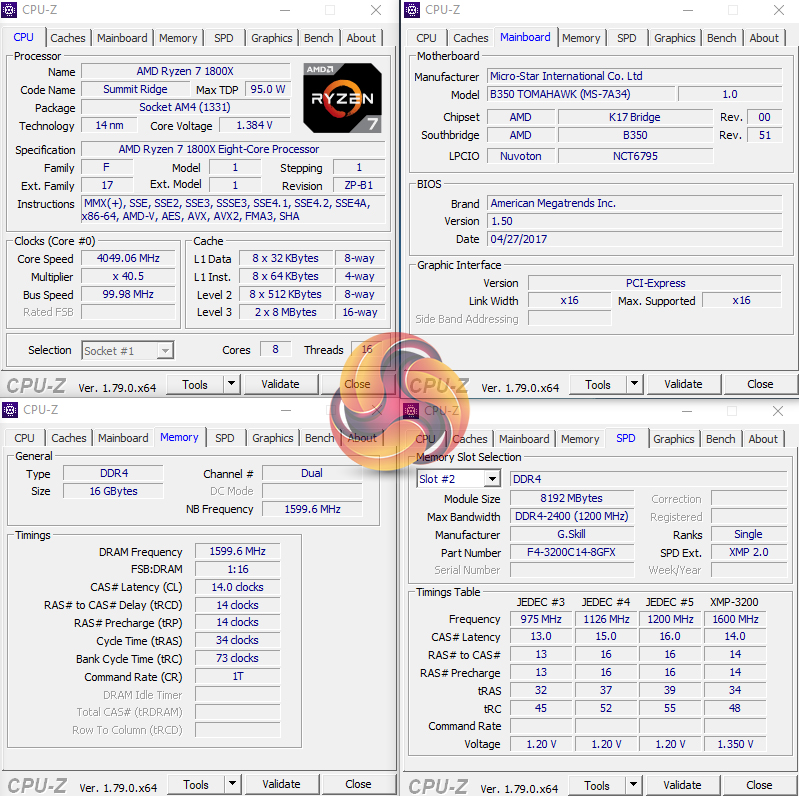Click Validate in the CPU window
This screenshot has width=799, height=796.
pyautogui.click(x=280, y=384)
